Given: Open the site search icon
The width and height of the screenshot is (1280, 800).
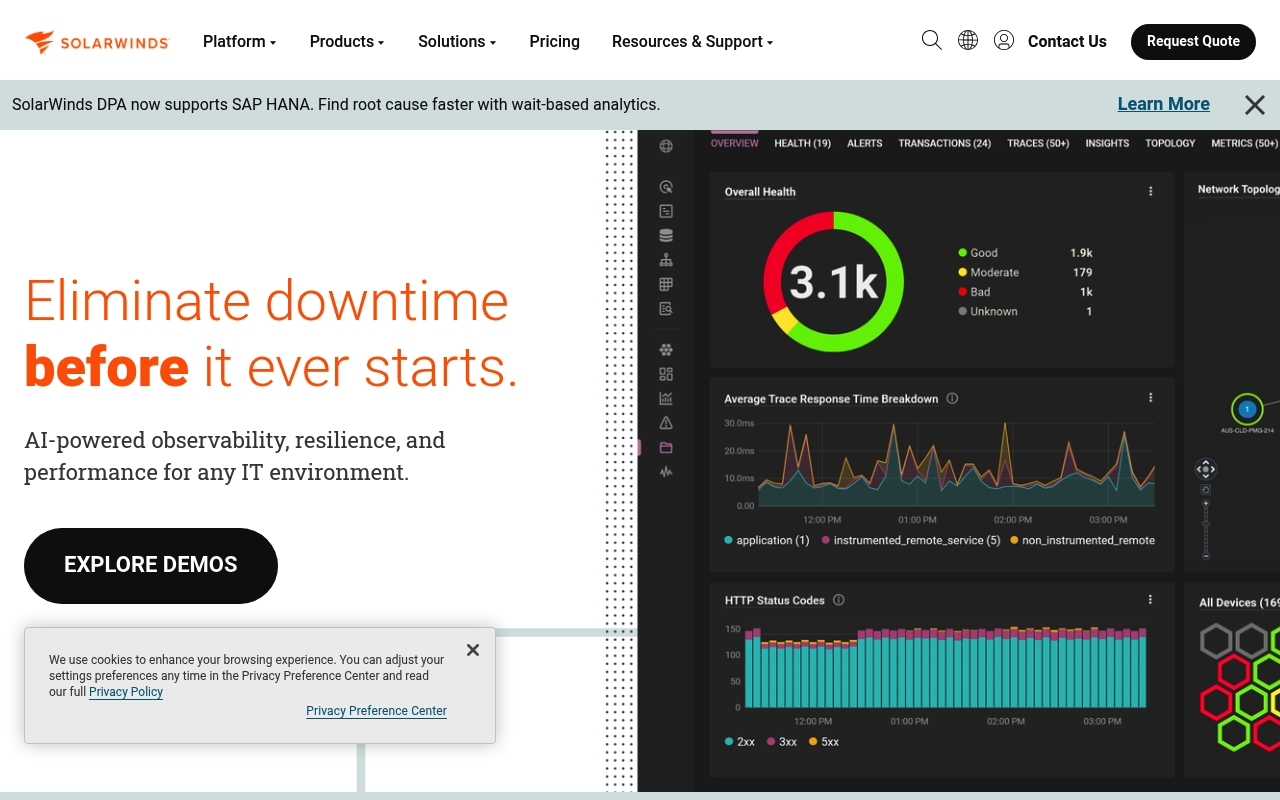Looking at the screenshot, I should (x=931, y=40).
